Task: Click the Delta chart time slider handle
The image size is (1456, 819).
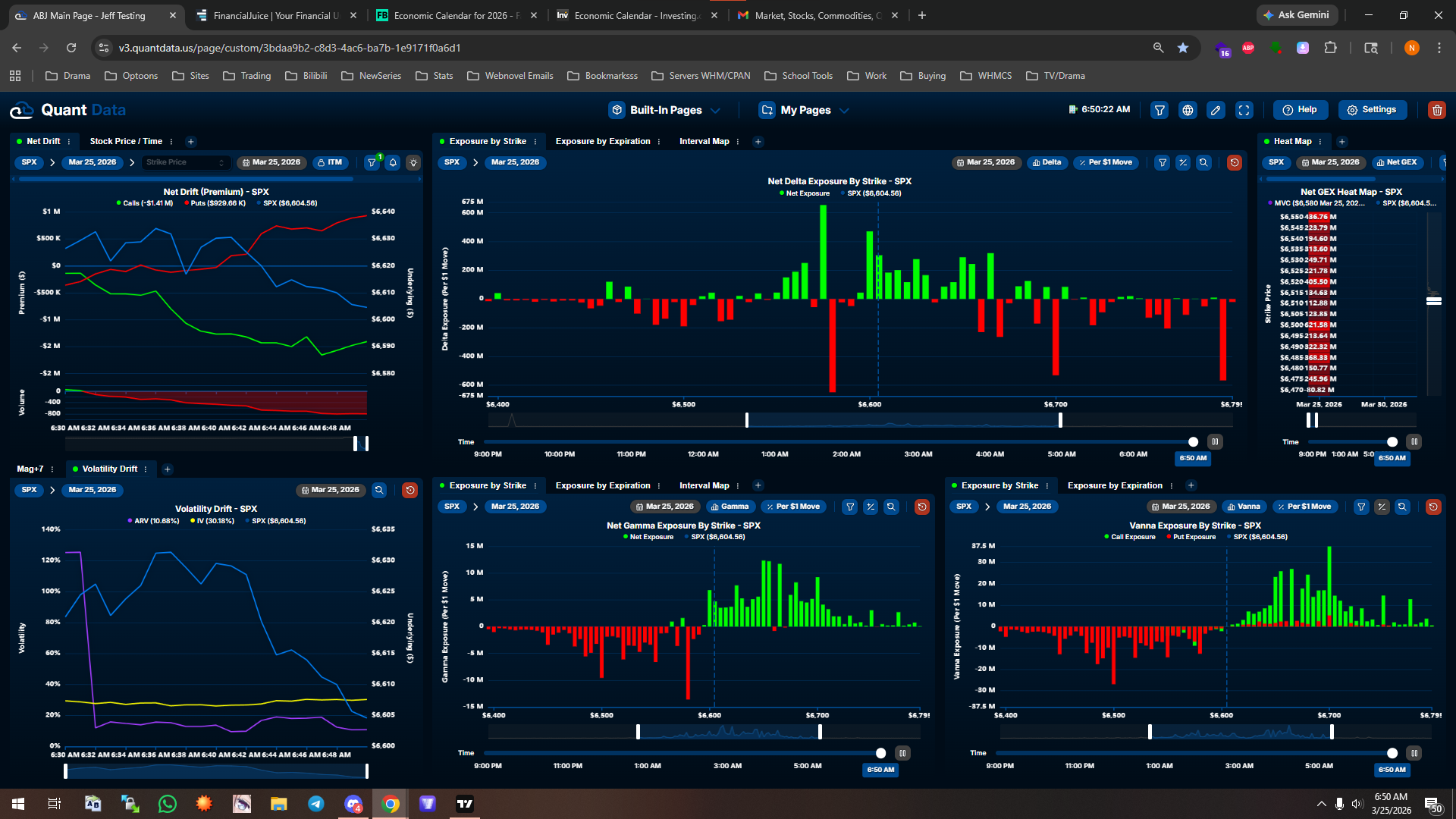Action: tap(1193, 441)
